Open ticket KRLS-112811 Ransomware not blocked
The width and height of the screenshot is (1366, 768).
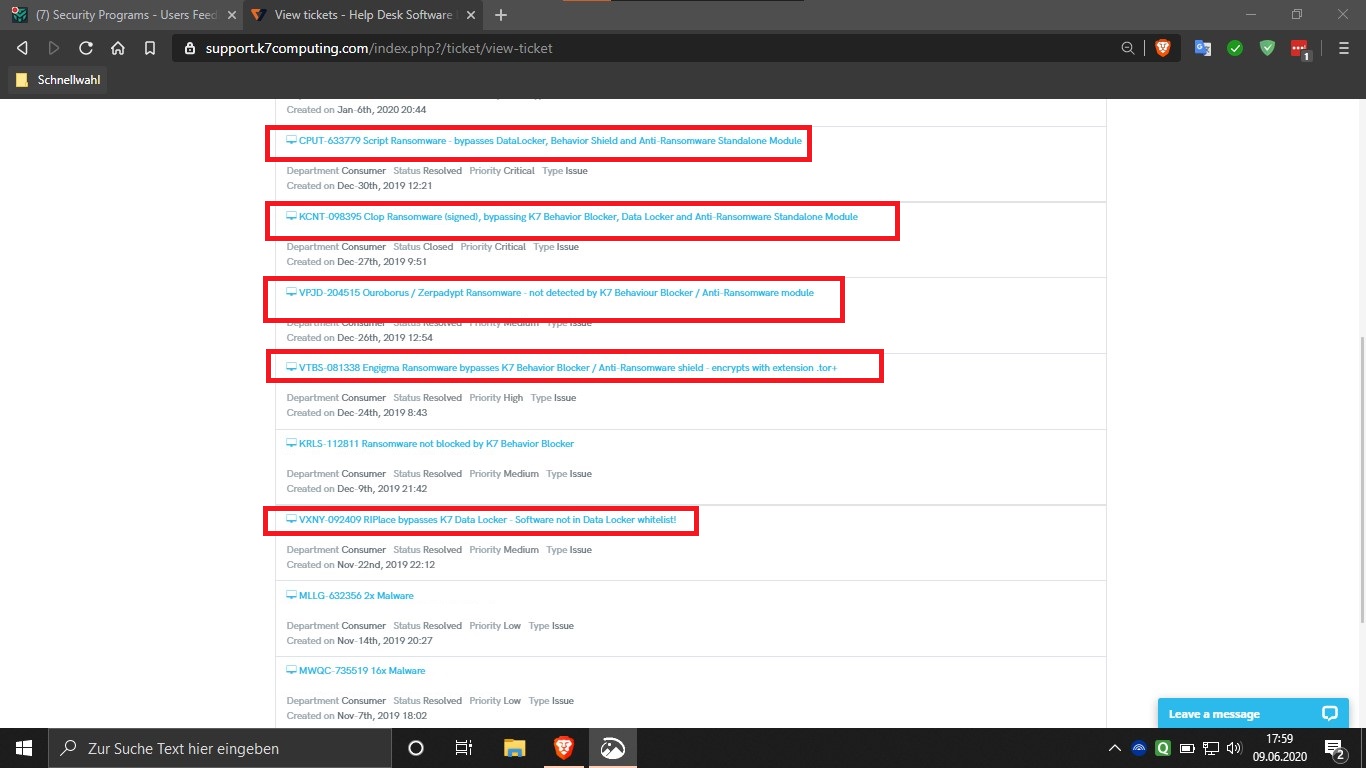[436, 444]
